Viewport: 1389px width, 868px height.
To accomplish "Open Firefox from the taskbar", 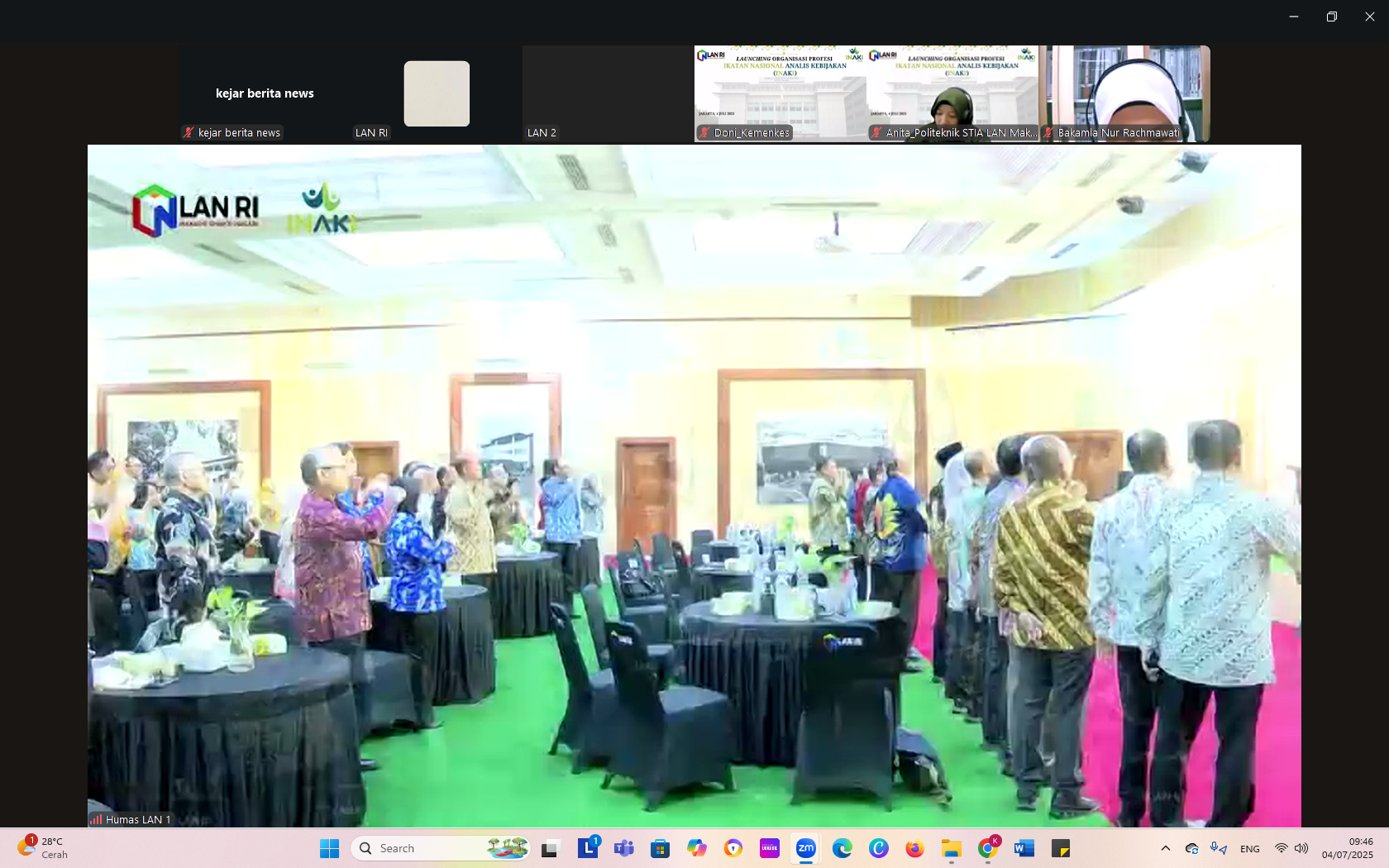I will [914, 848].
